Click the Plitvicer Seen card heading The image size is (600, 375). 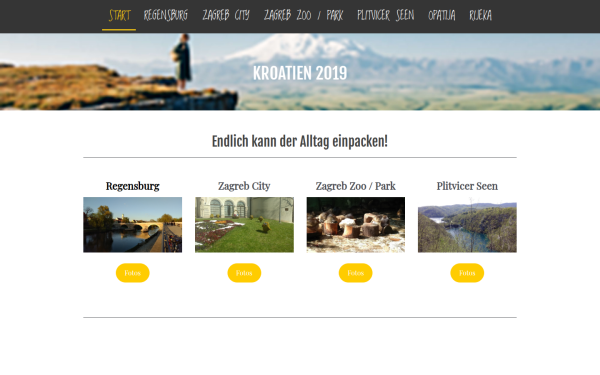point(467,186)
